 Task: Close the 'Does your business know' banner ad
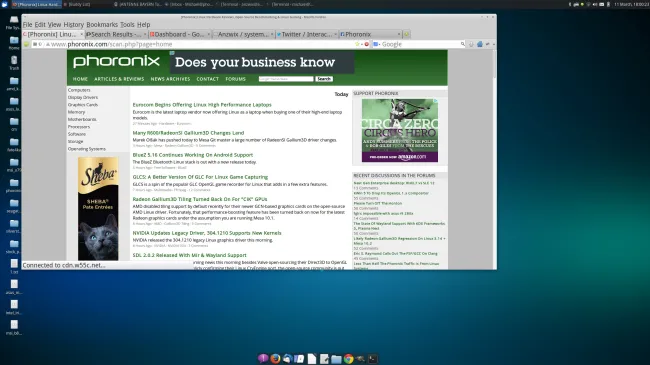172,53
